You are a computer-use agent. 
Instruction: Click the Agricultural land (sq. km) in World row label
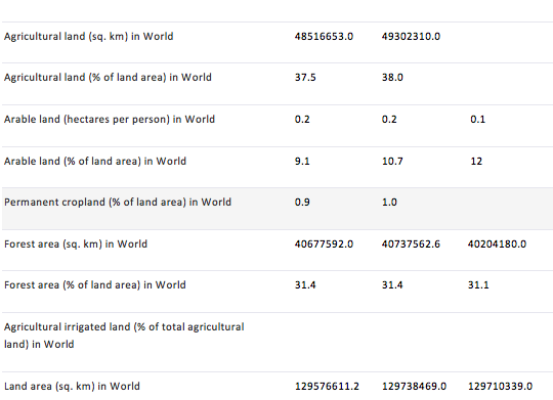89,36
